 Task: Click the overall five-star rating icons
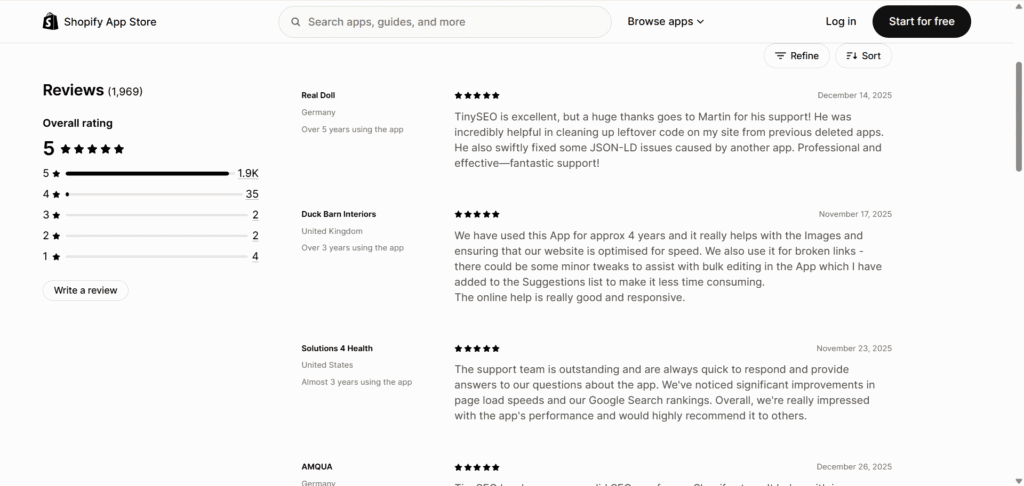(92, 149)
